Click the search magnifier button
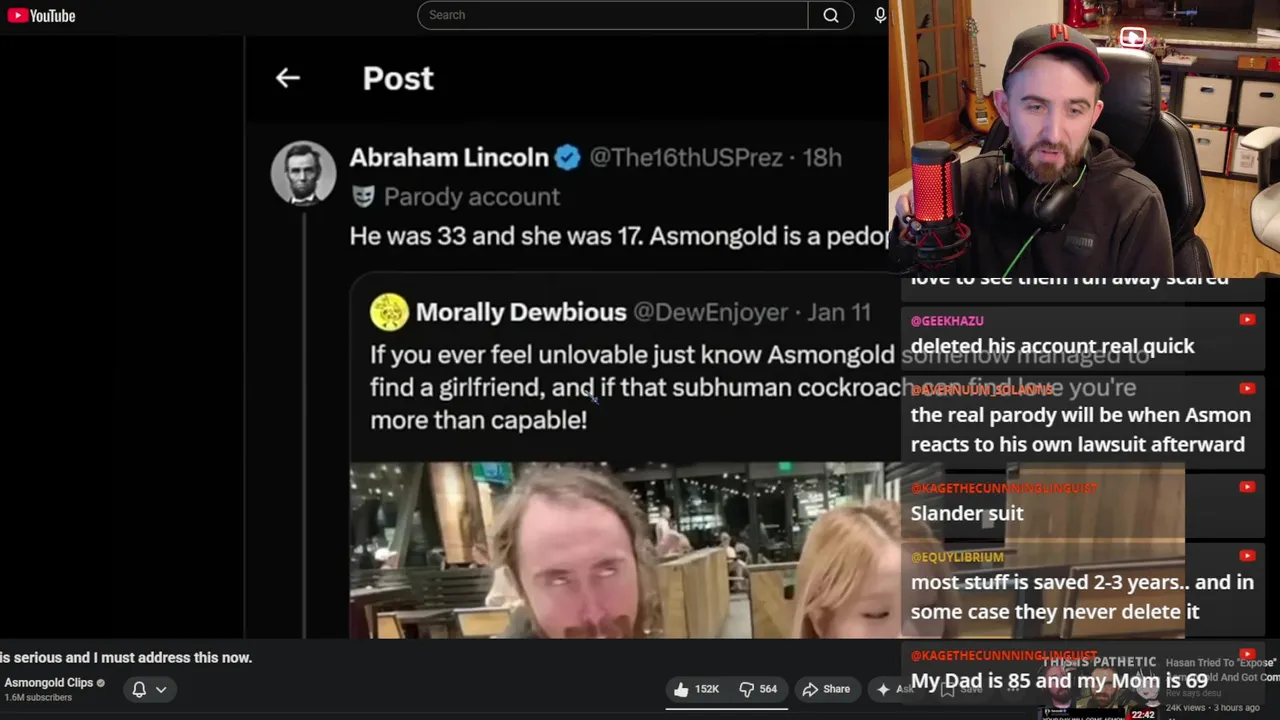The width and height of the screenshot is (1280, 720). click(831, 15)
